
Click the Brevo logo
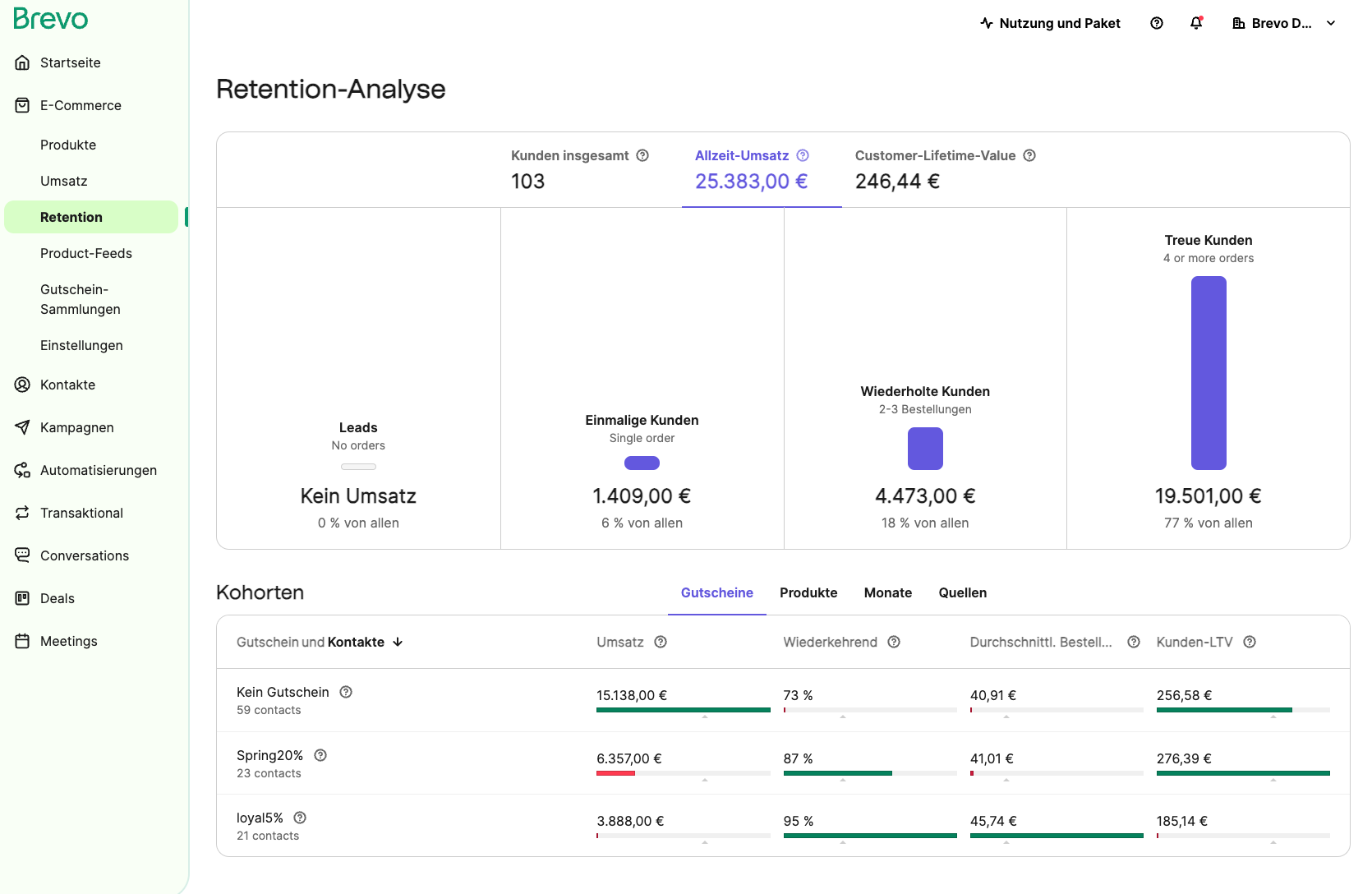[x=51, y=19]
